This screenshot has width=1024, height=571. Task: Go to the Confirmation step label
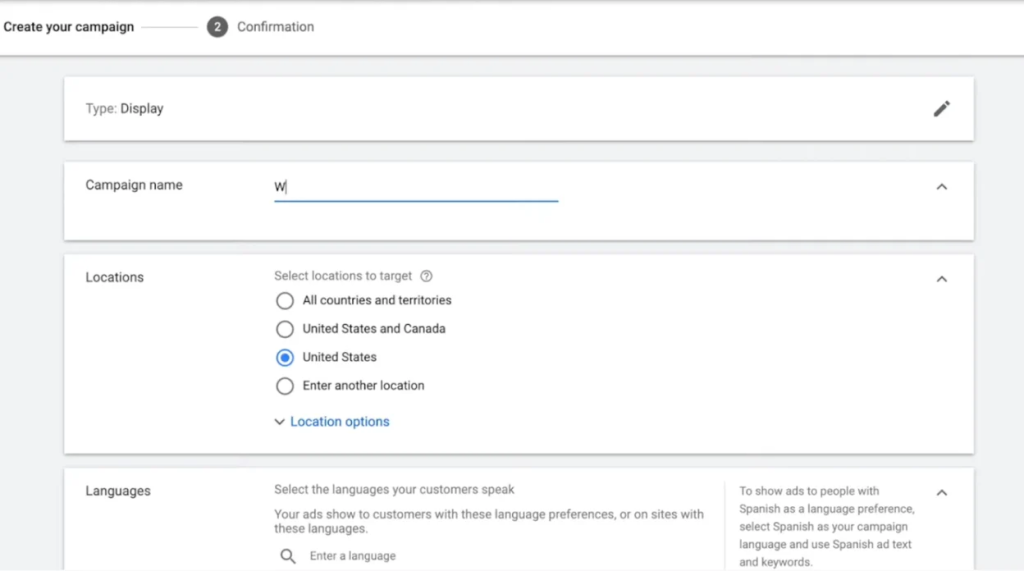point(275,27)
